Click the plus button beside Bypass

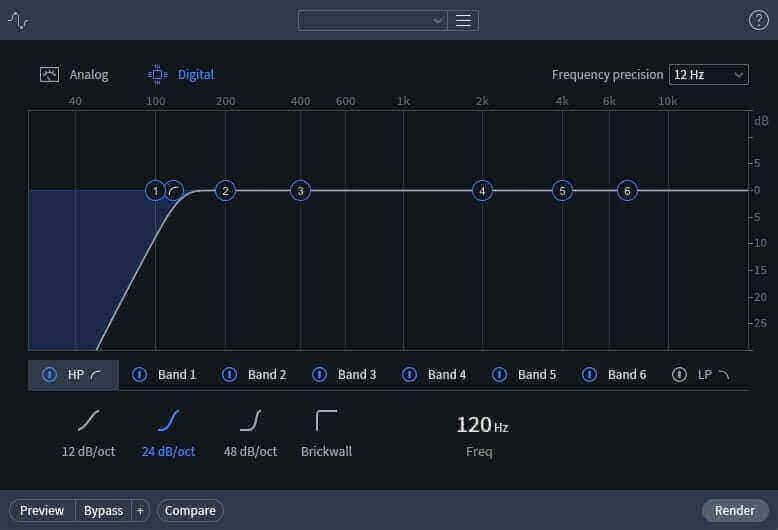[140, 510]
